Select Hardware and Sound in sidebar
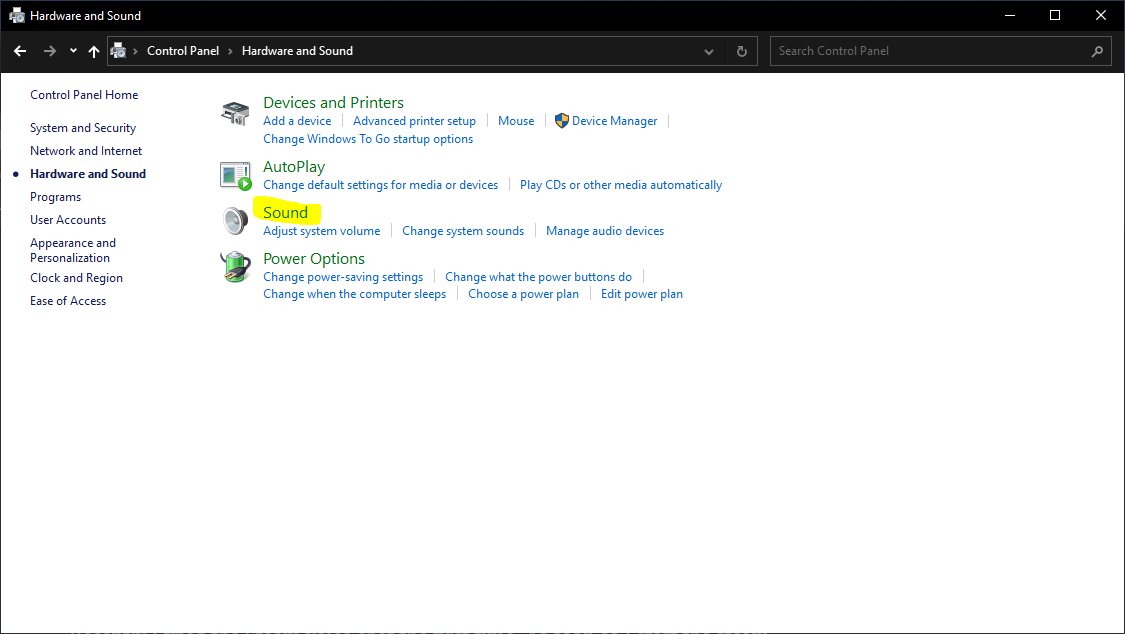1125x634 pixels. click(x=88, y=174)
